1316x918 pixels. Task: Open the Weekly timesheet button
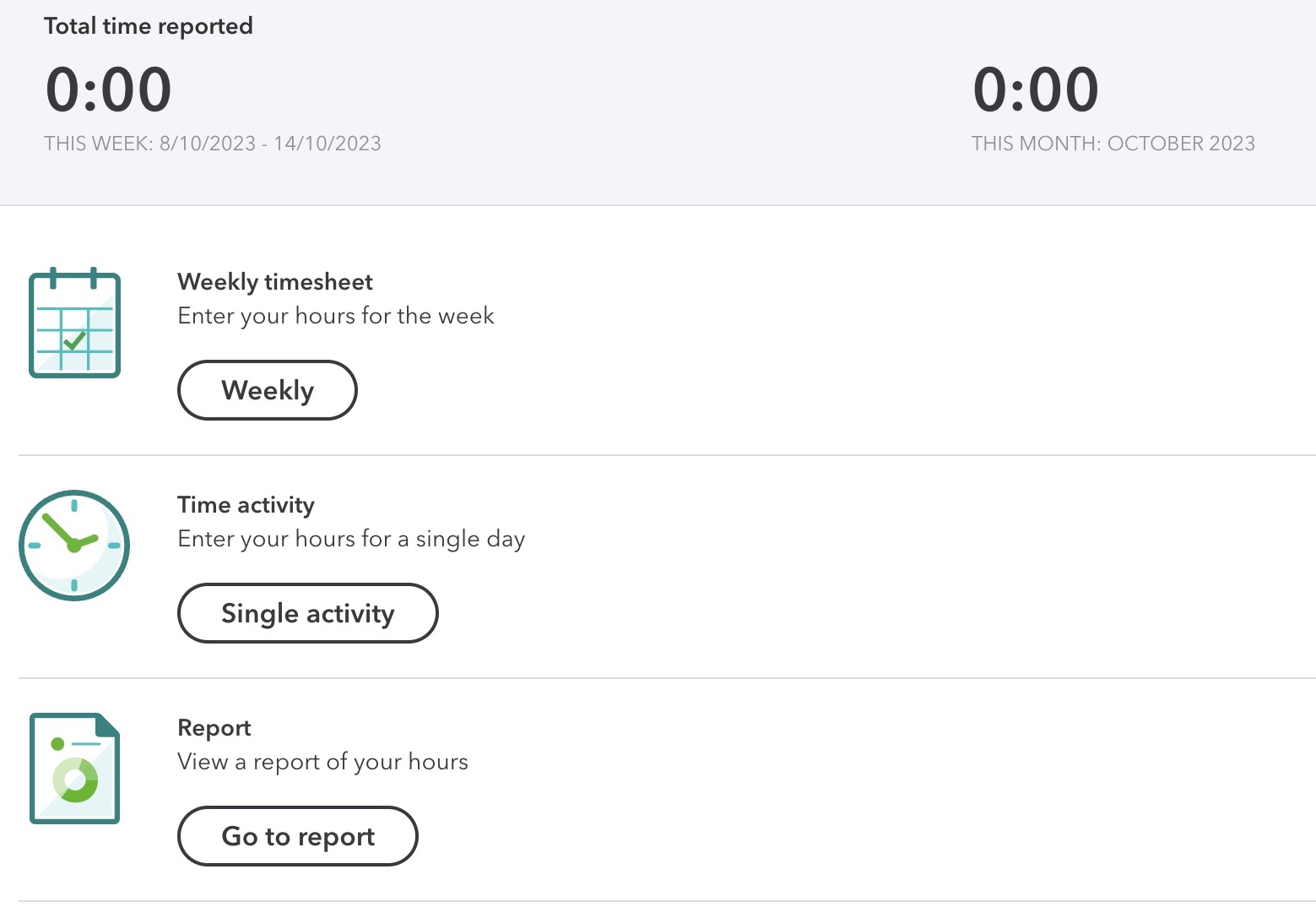click(268, 390)
